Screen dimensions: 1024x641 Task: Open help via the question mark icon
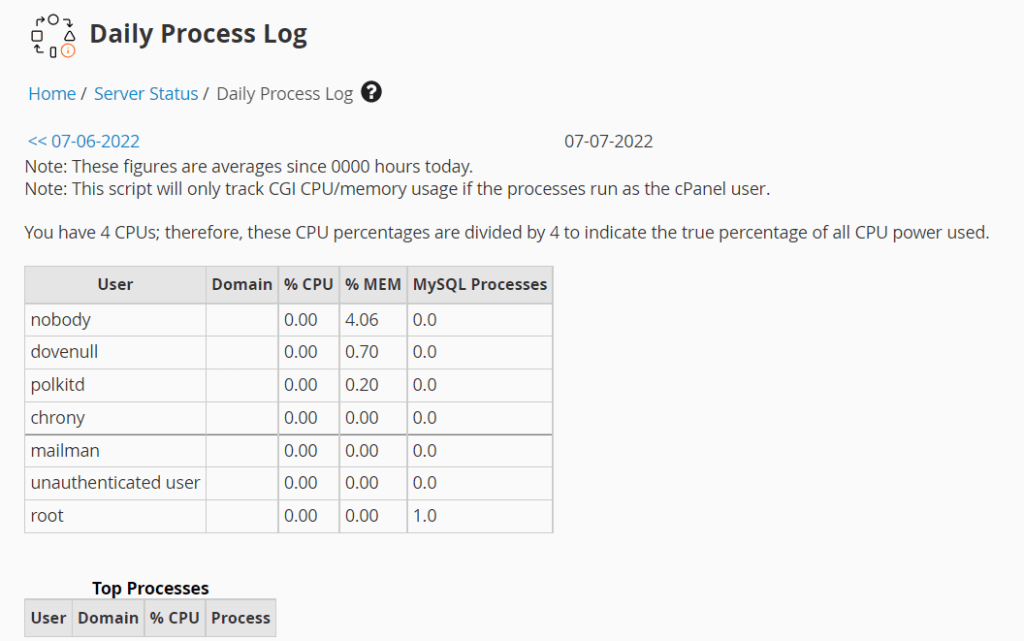(x=369, y=92)
